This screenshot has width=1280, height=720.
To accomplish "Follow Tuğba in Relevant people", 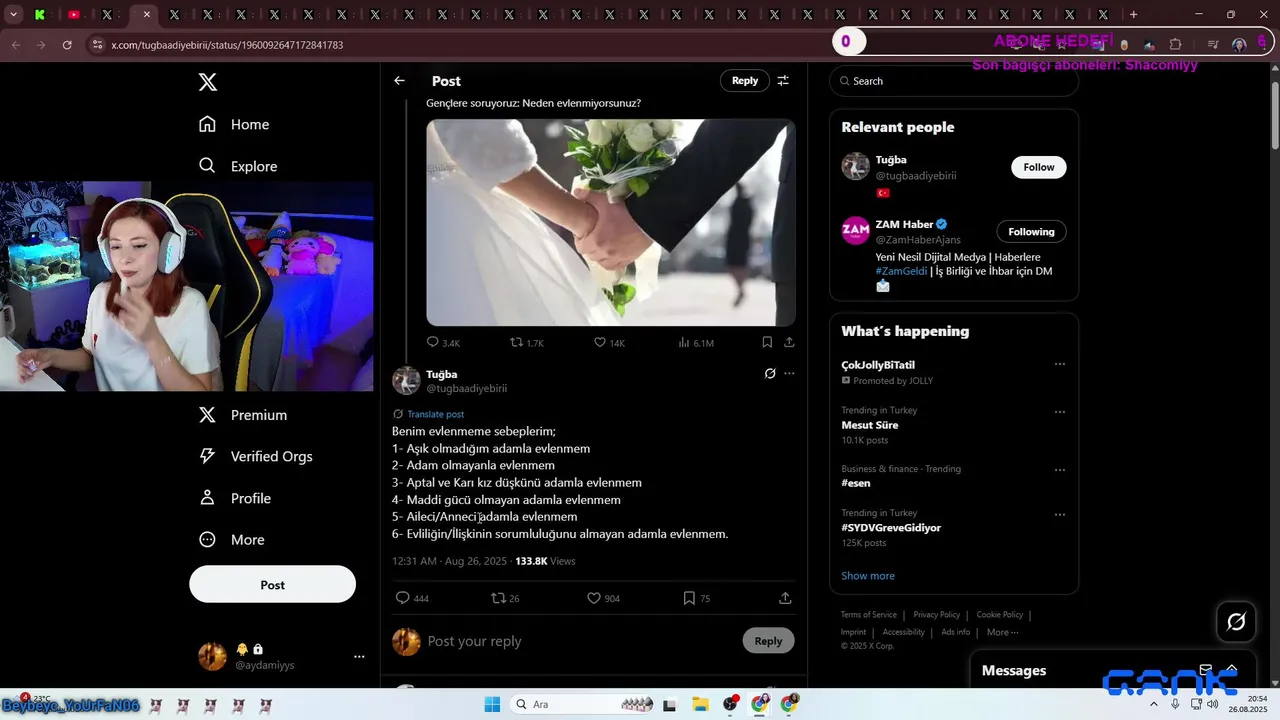I will [x=1038, y=167].
